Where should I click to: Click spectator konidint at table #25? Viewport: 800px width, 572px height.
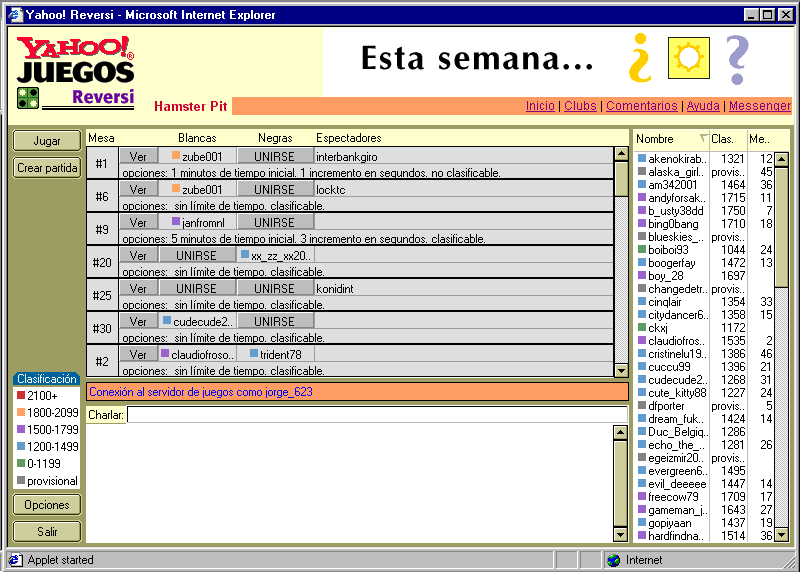335,289
